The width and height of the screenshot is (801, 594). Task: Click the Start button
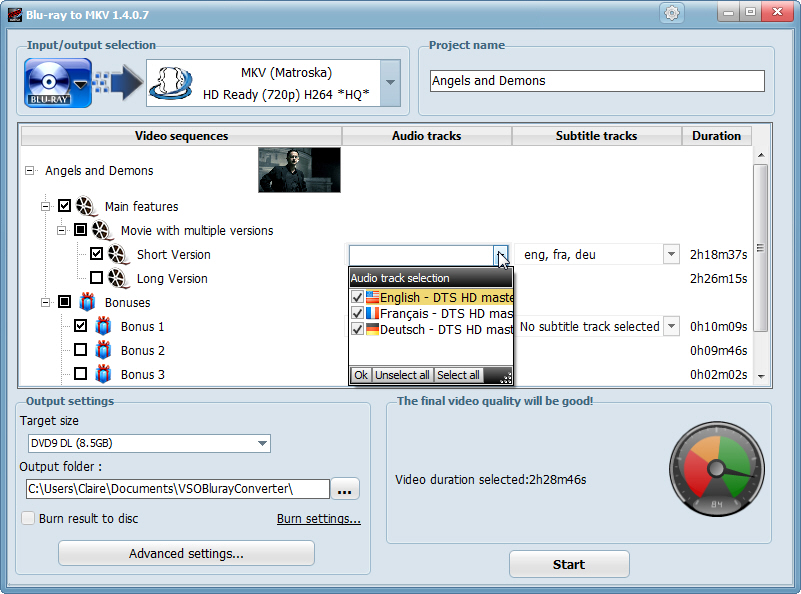coord(569,564)
